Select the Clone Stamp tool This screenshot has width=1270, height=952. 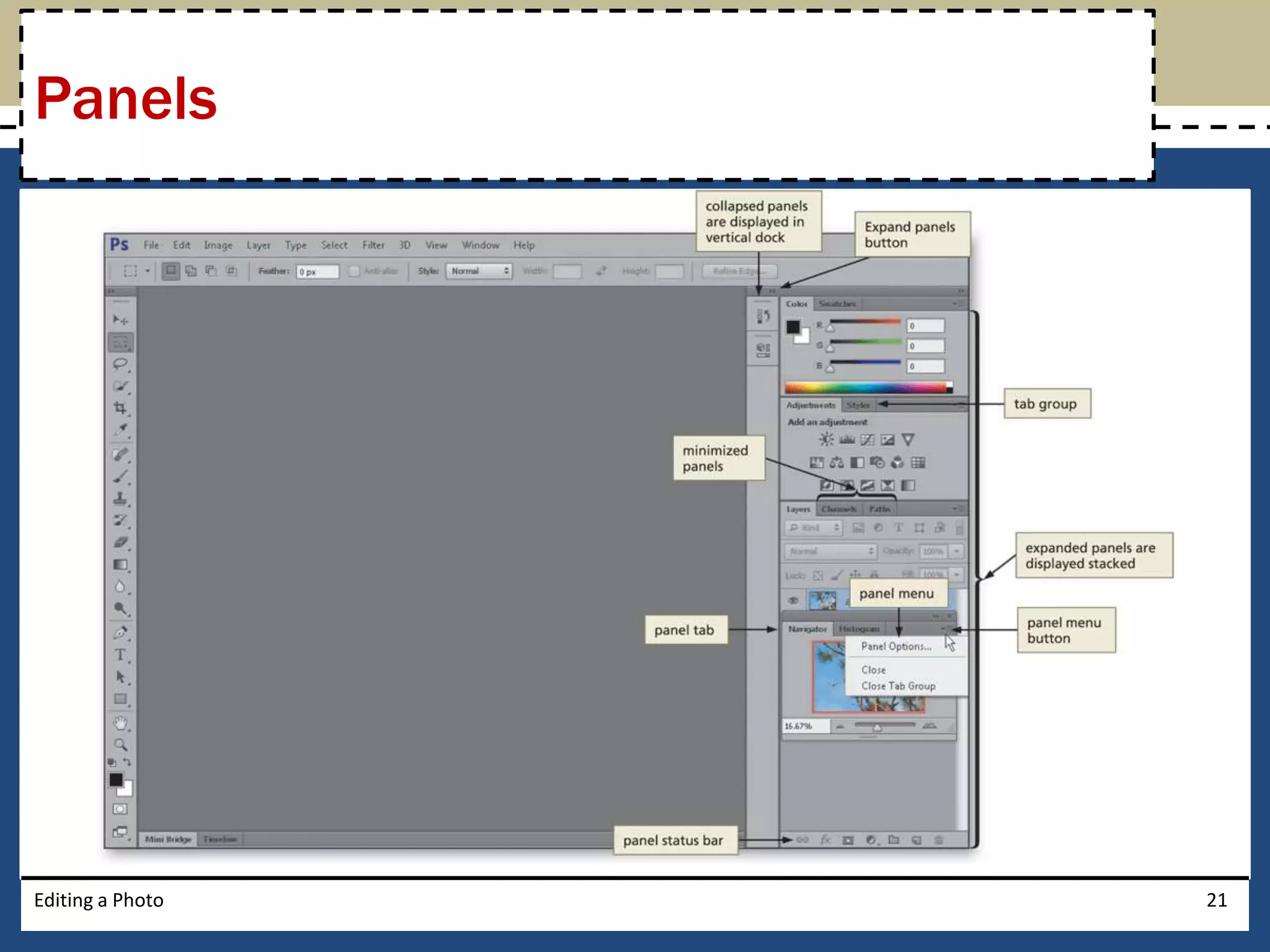[x=120, y=498]
